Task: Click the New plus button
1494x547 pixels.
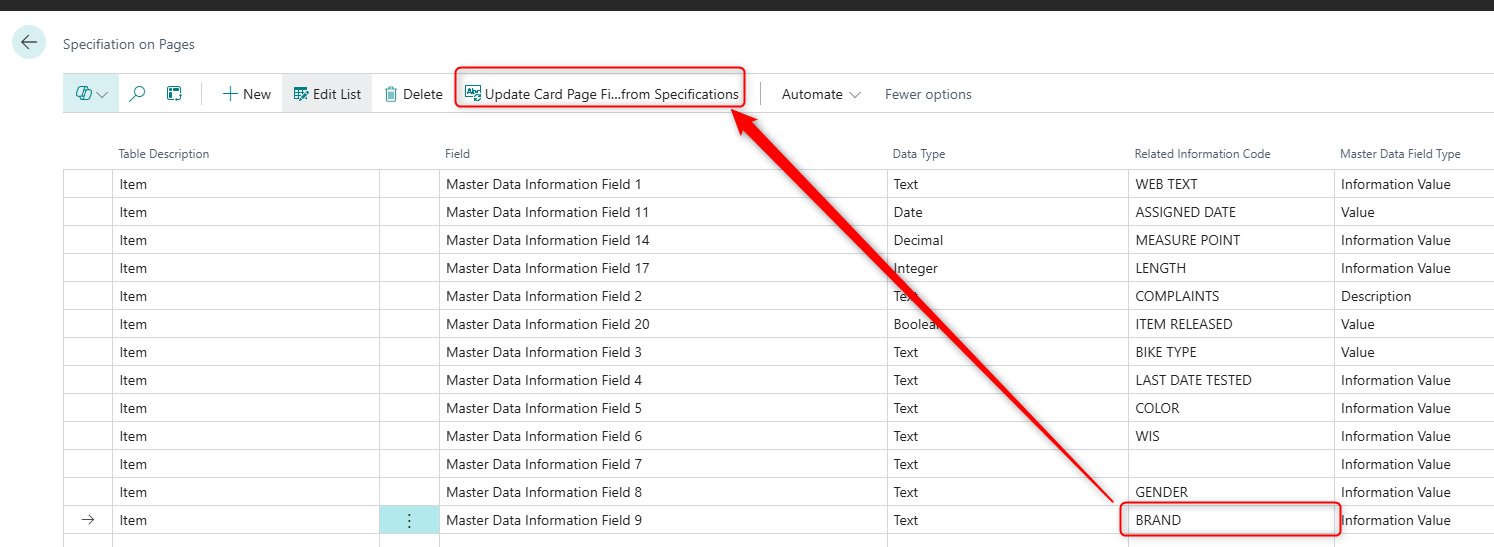Action: pos(246,94)
